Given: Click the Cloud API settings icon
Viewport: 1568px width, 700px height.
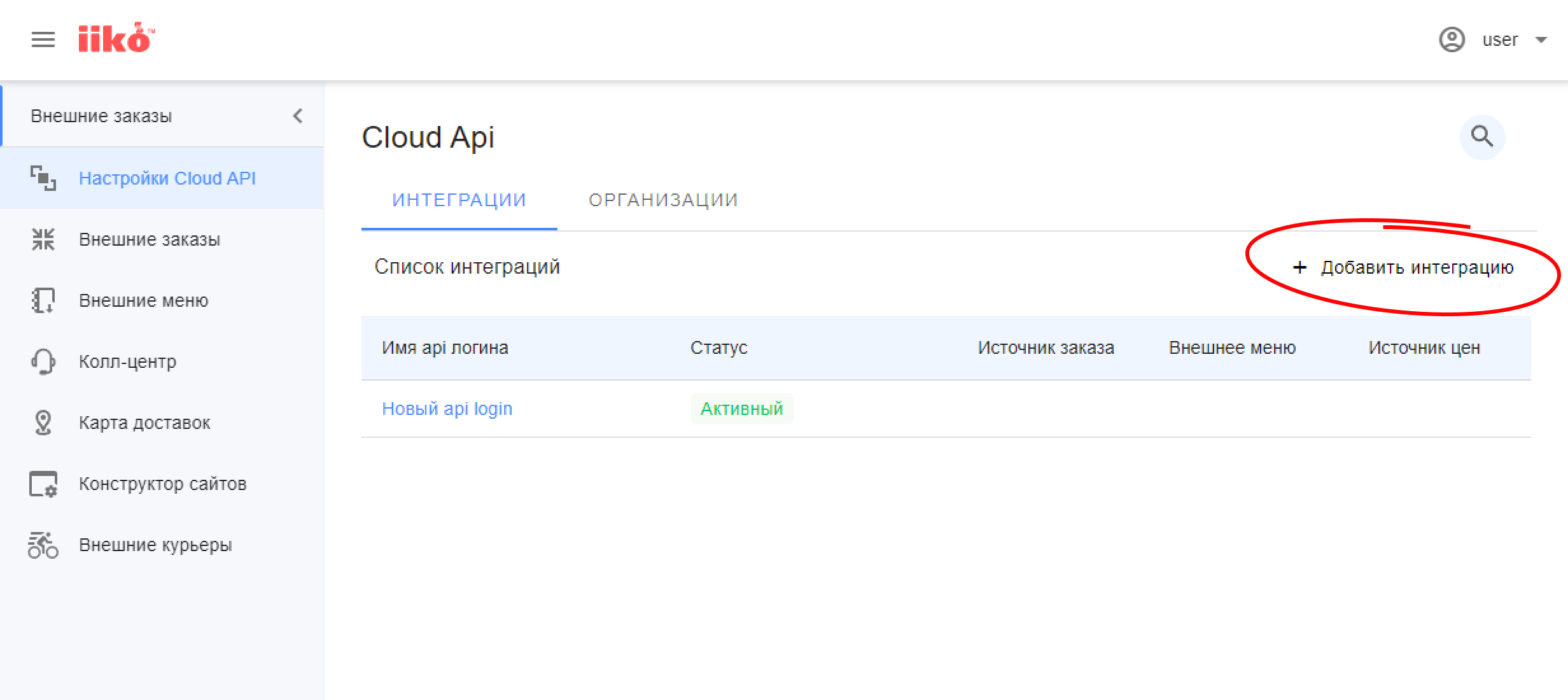Looking at the screenshot, I should pyautogui.click(x=43, y=178).
